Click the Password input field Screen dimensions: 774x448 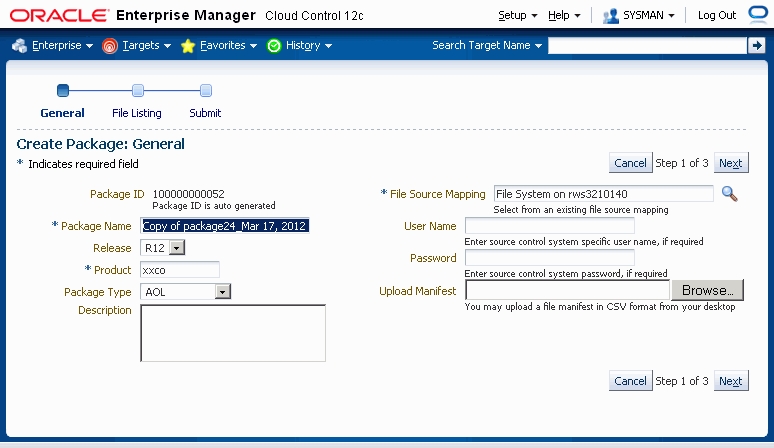point(550,258)
